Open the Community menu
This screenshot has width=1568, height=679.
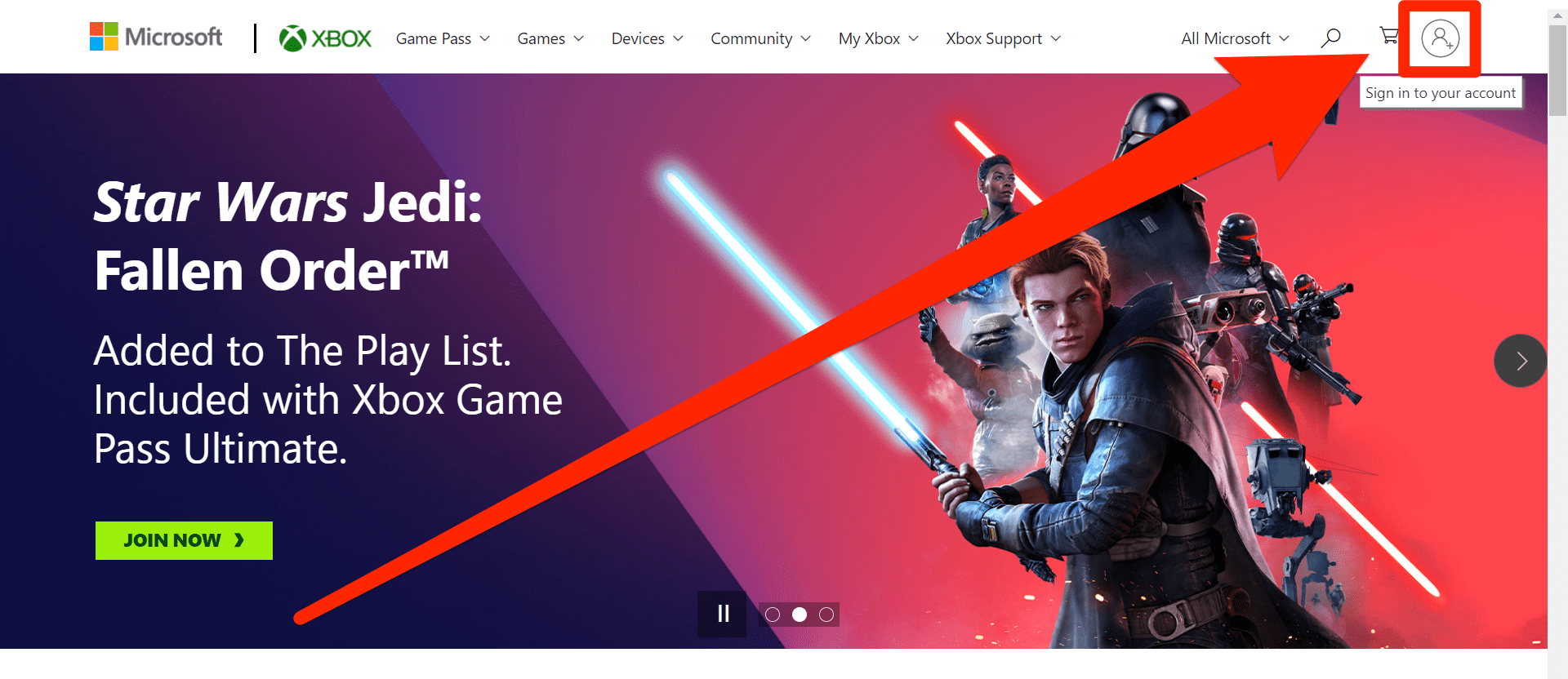point(760,38)
